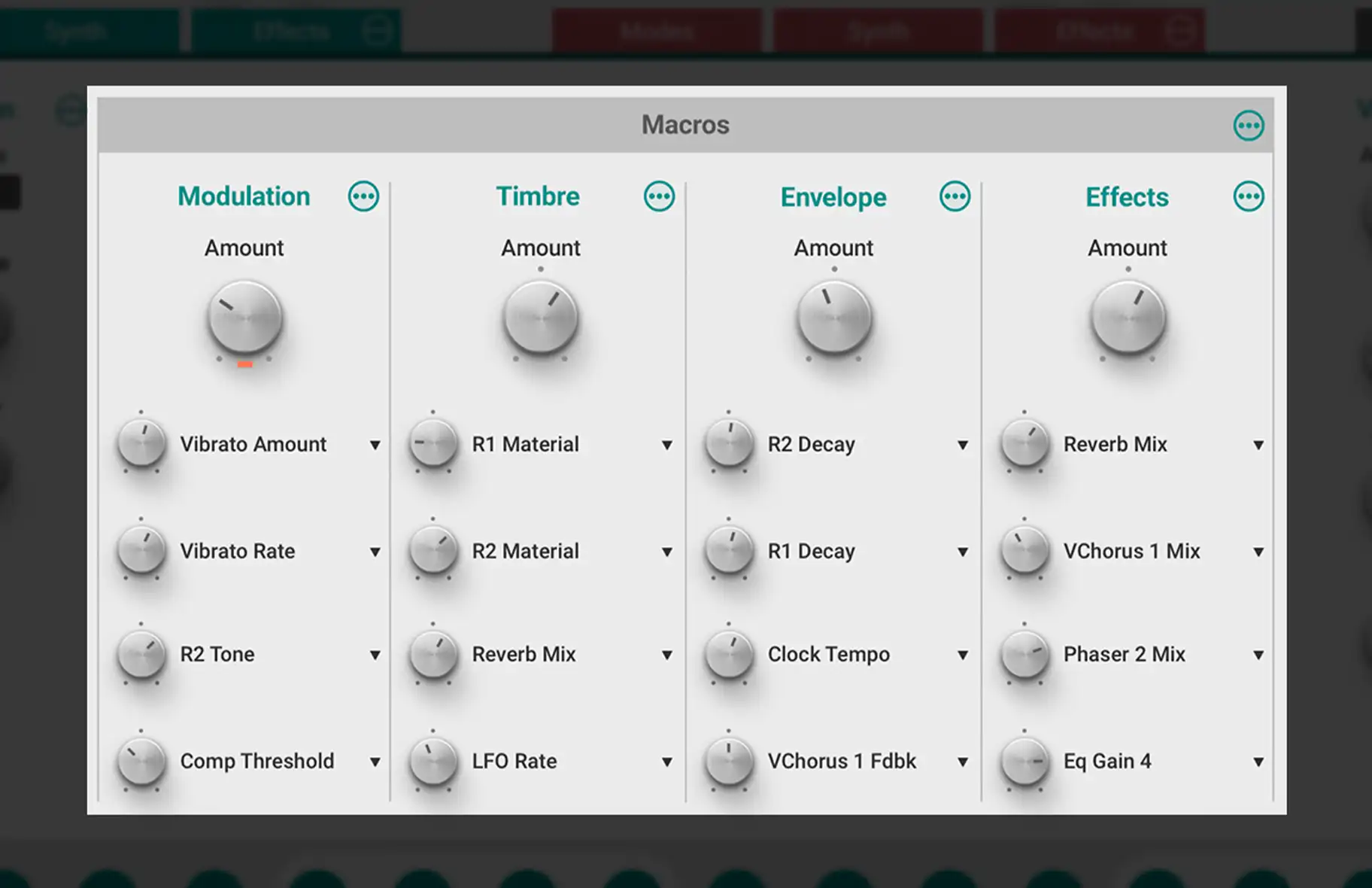Click the Effects column Reverb Mix knob
The height and width of the screenshot is (888, 1372).
(x=1024, y=444)
